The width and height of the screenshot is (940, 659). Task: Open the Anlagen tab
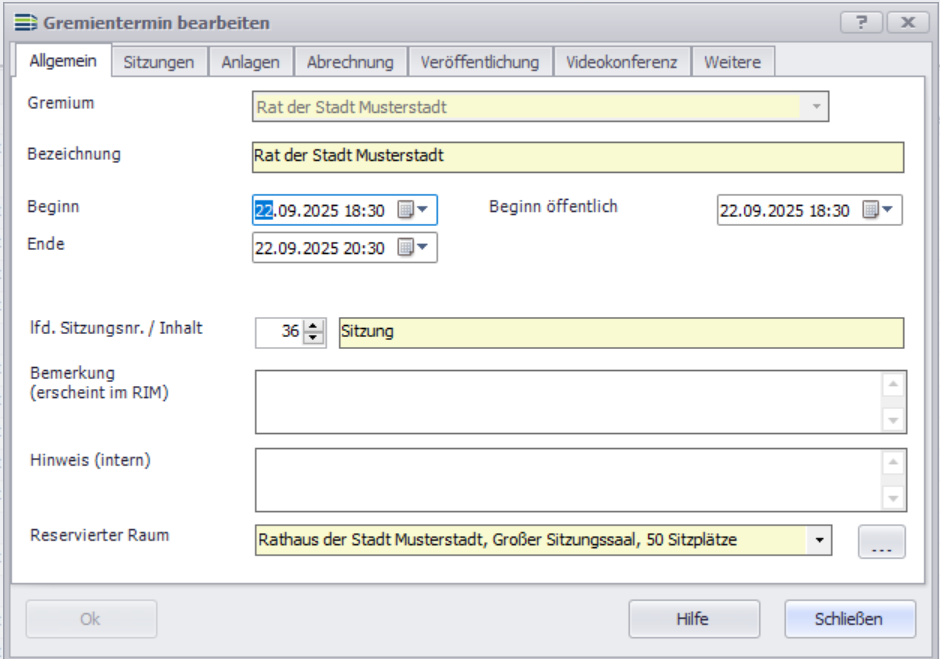tap(250, 62)
